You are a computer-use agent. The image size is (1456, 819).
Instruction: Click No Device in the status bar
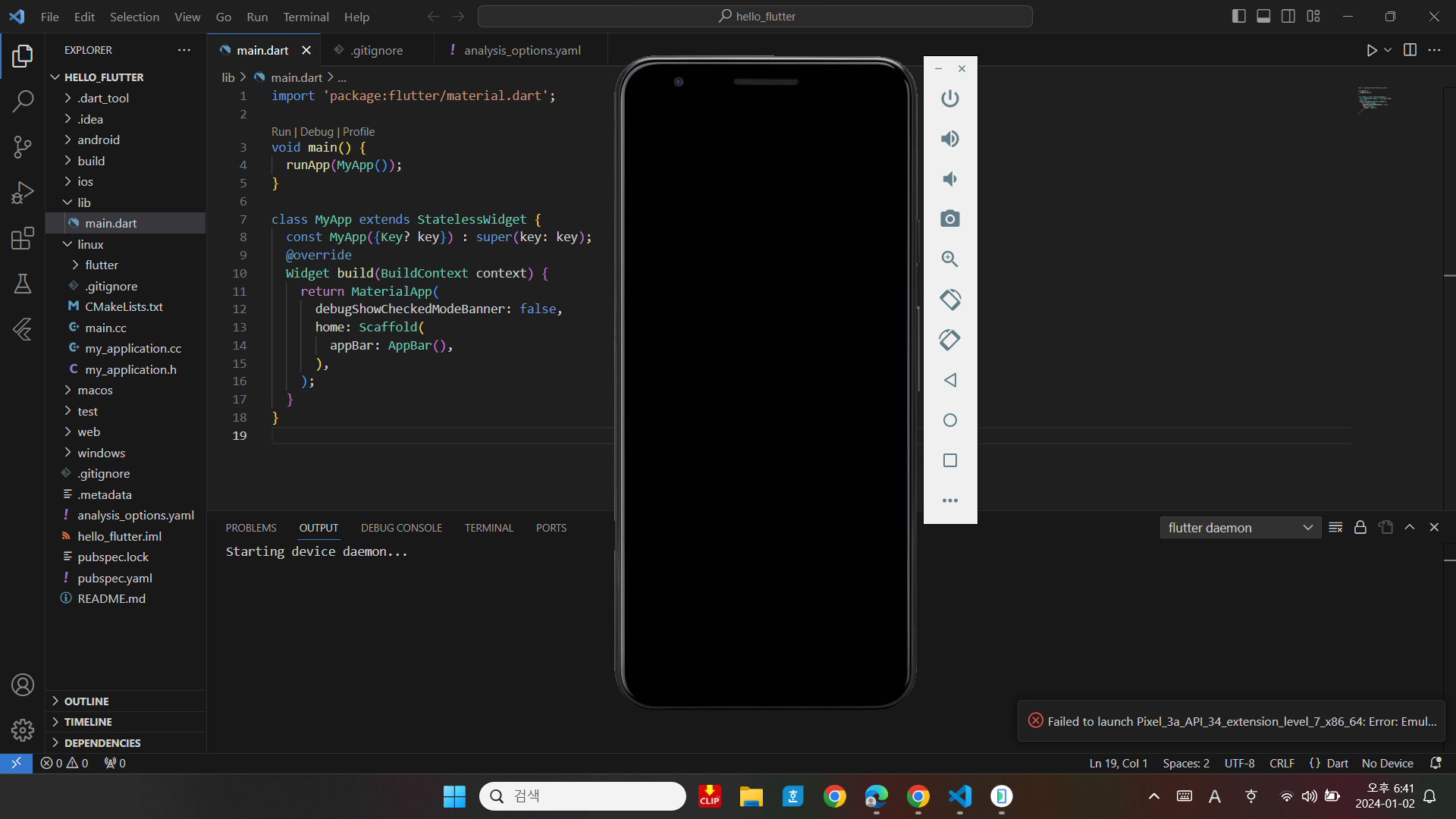pos(1387,764)
